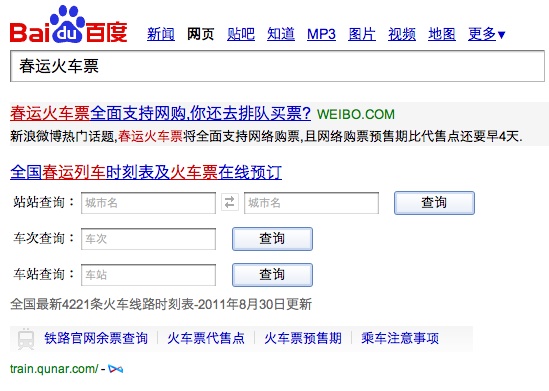Image resolution: width=549 pixels, height=391 pixels.
Task: Open 火车票预售期 link
Action: pos(303,338)
